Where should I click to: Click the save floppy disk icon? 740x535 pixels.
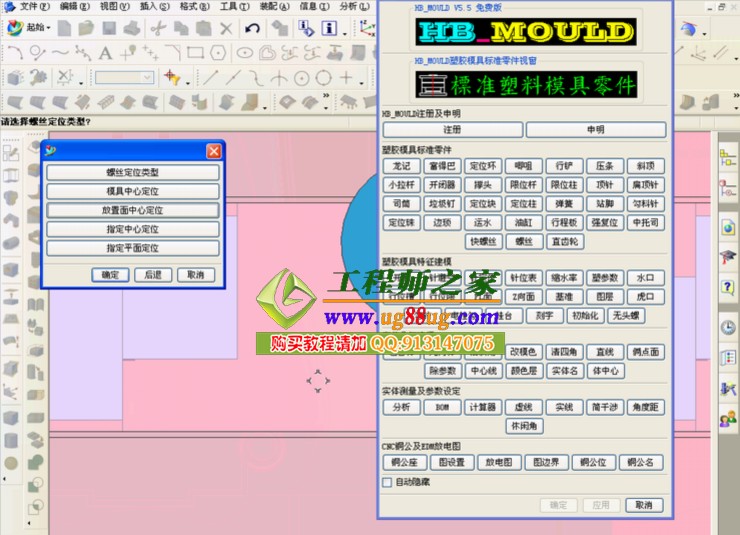point(109,29)
